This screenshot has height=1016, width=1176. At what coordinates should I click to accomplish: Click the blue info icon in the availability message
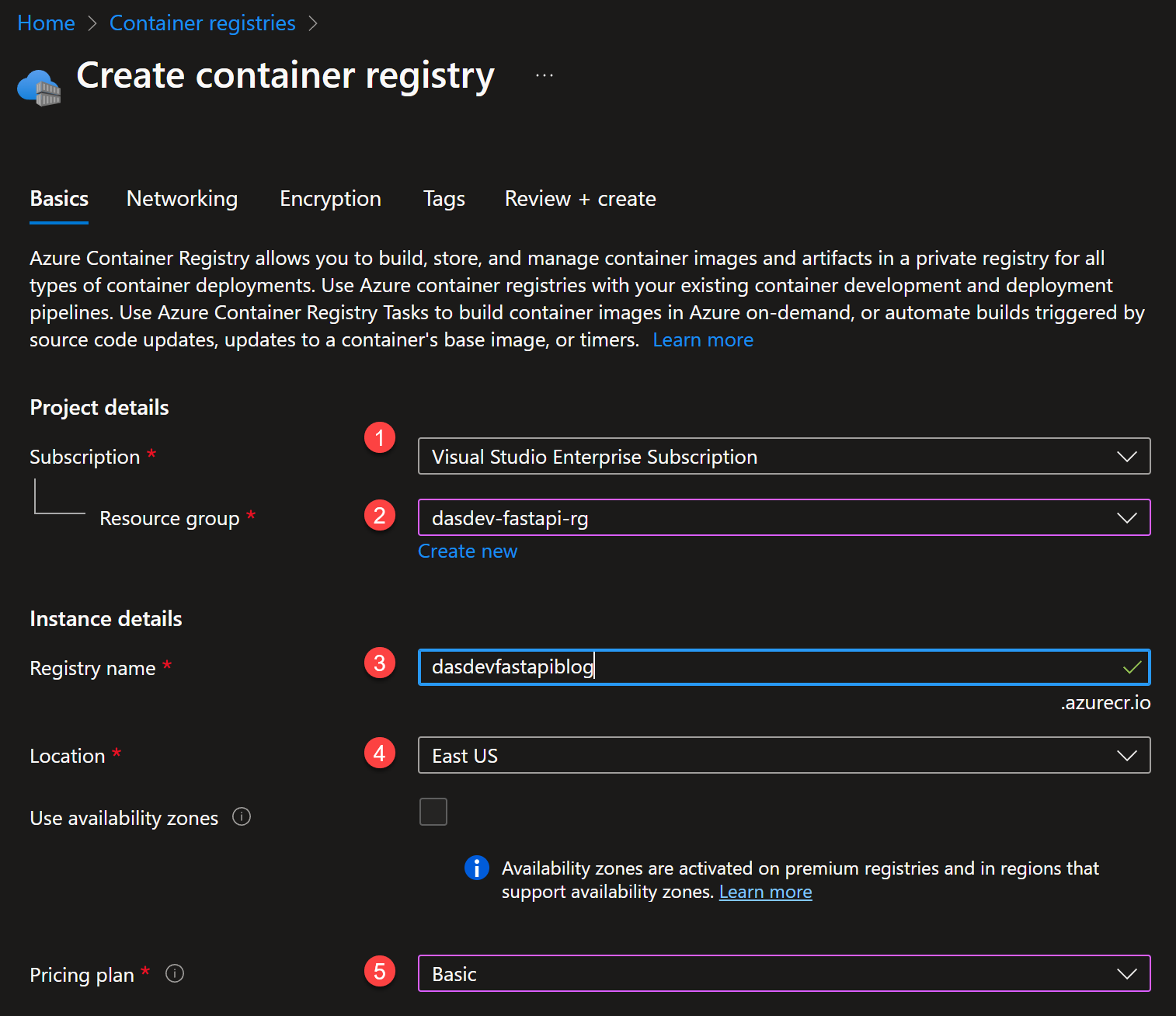click(x=477, y=868)
